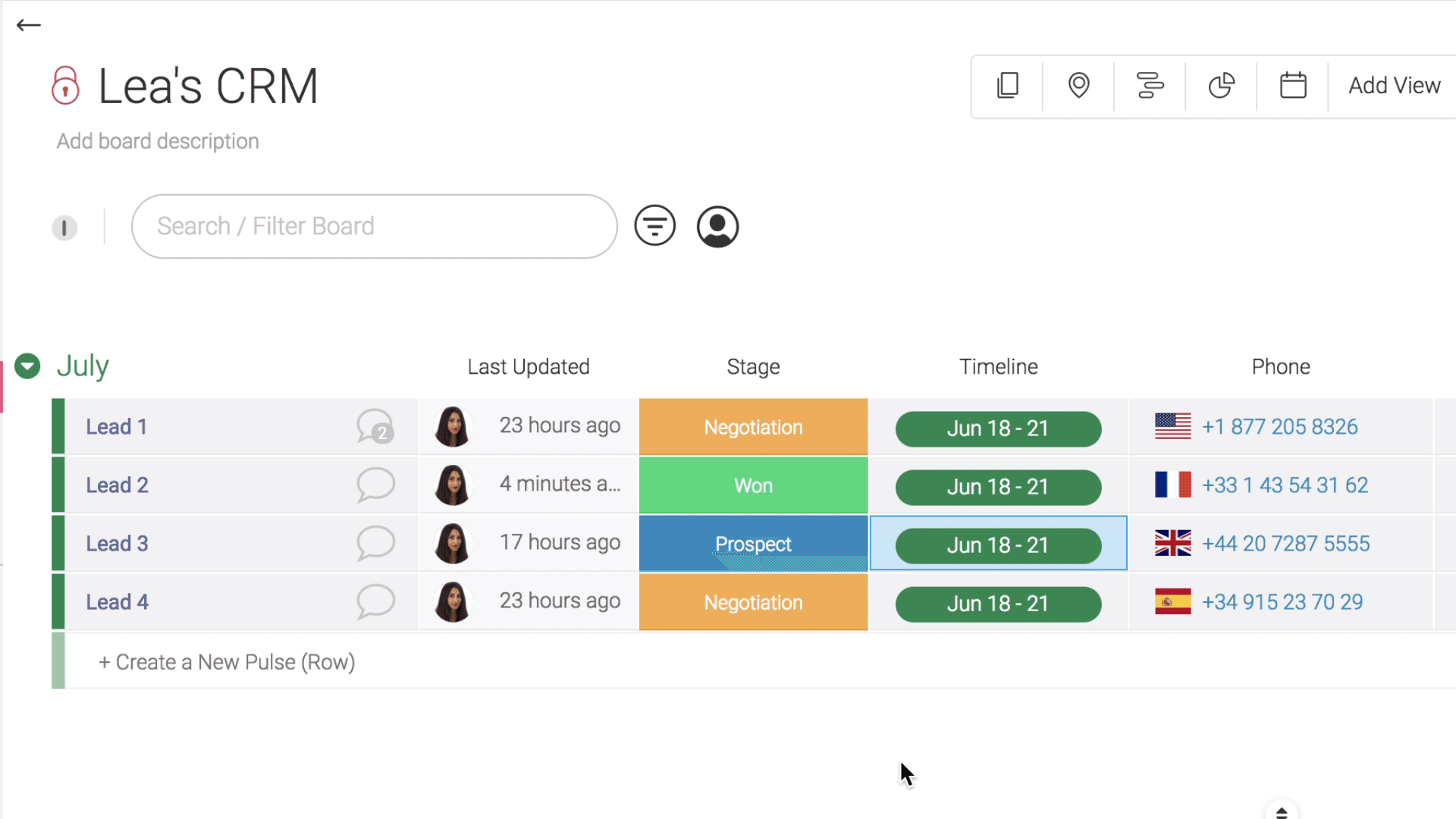Open Lead 3 conversation bubble
Image resolution: width=1456 pixels, height=819 pixels.
[375, 543]
